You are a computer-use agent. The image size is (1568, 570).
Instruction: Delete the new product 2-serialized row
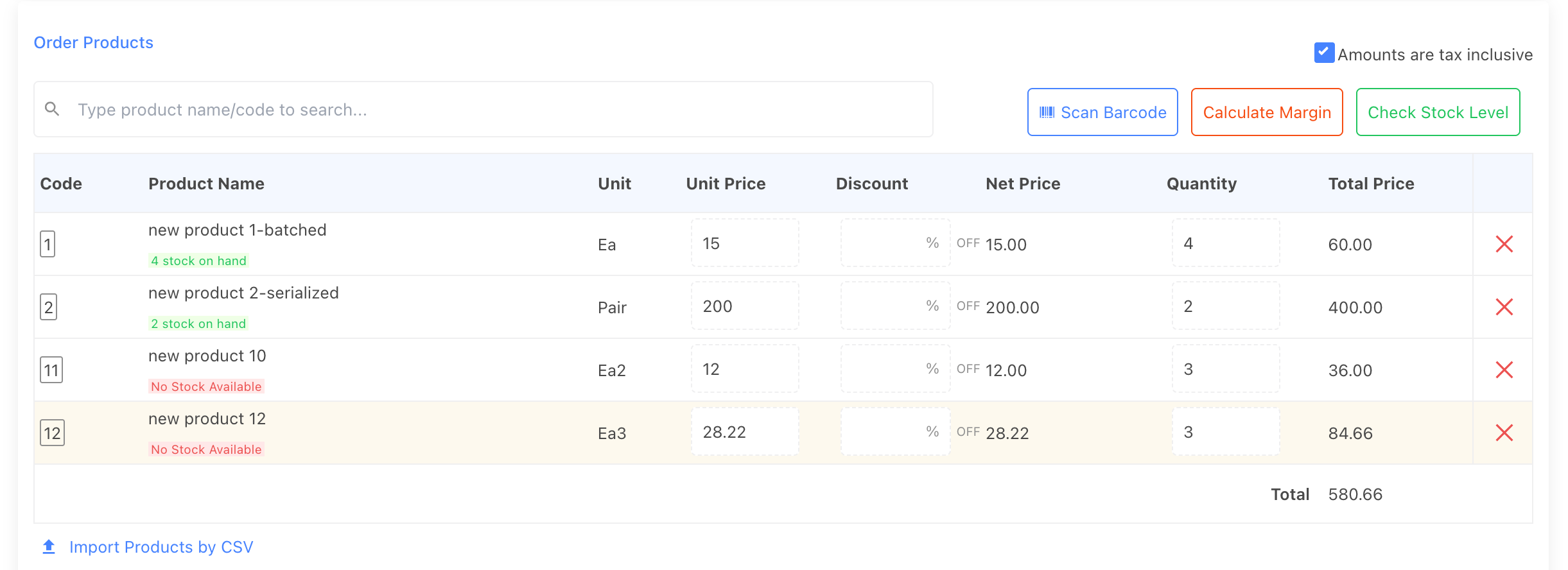[x=1504, y=307]
